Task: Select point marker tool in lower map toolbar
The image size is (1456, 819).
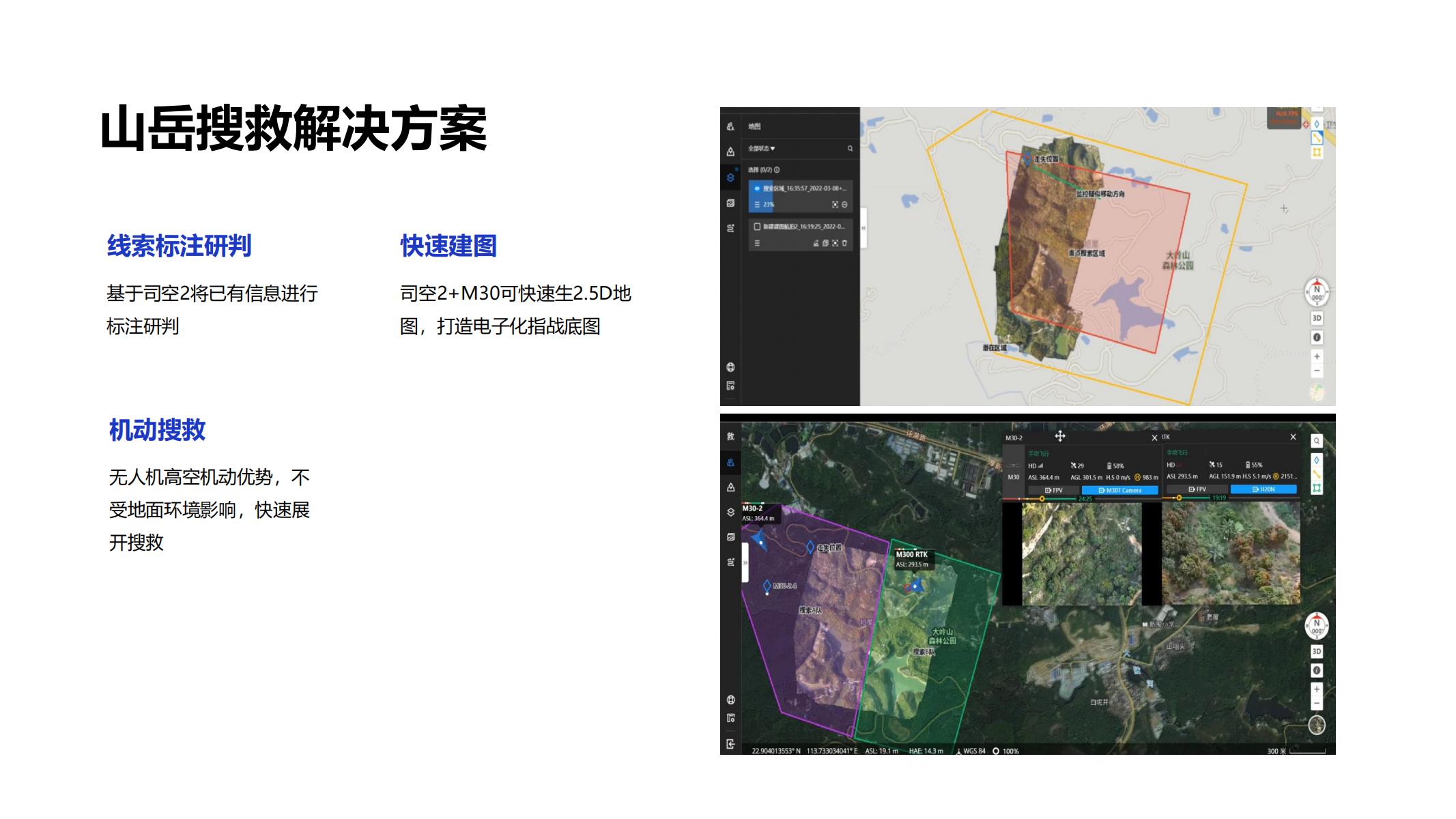Action: [1317, 460]
